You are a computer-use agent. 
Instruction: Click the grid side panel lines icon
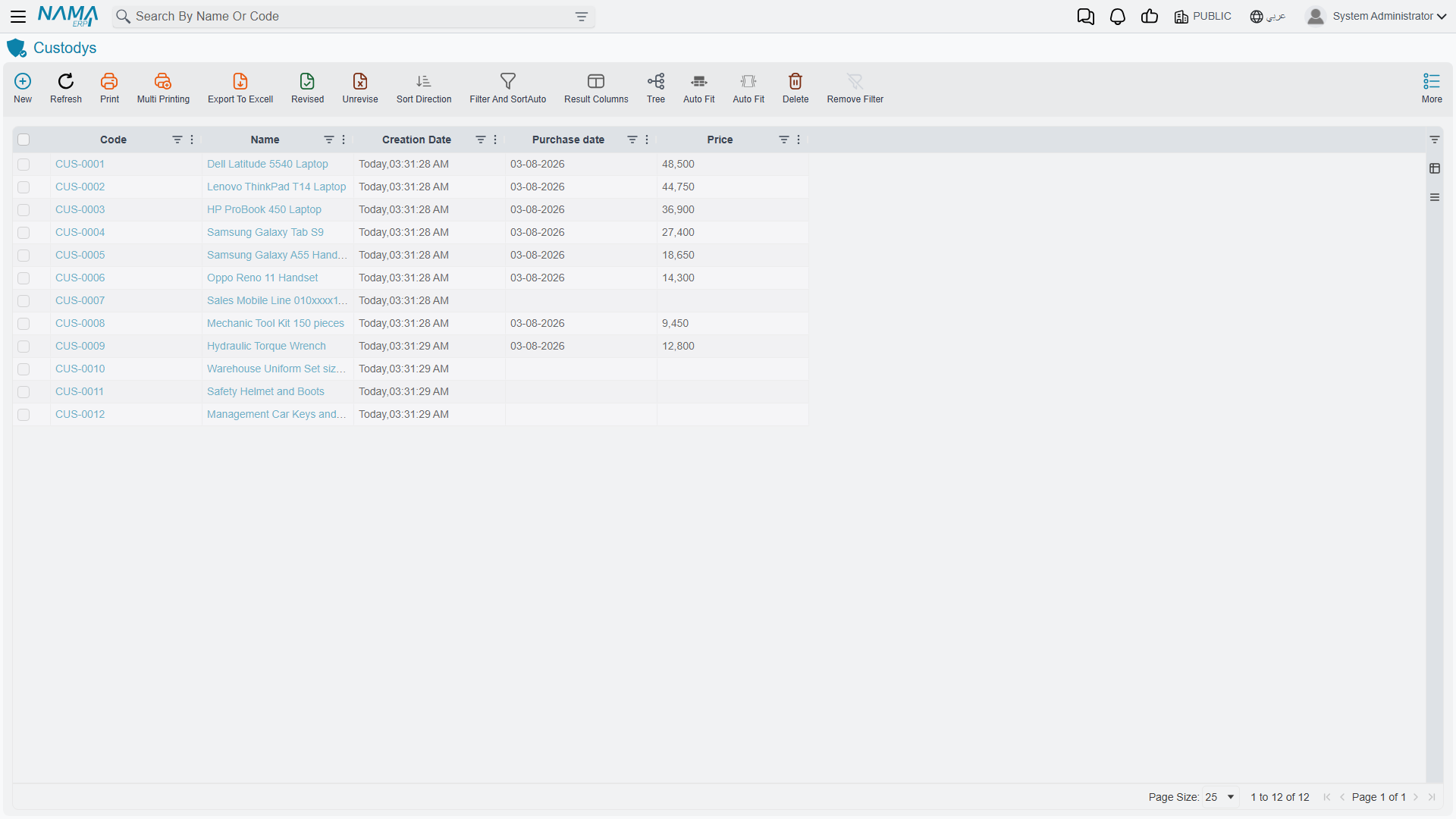point(1435,197)
